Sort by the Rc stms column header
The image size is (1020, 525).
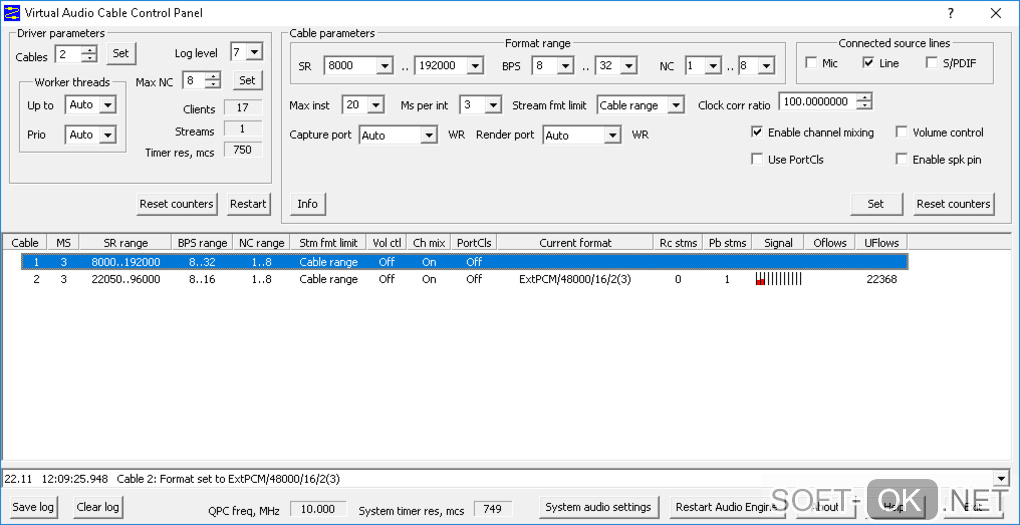(x=678, y=243)
